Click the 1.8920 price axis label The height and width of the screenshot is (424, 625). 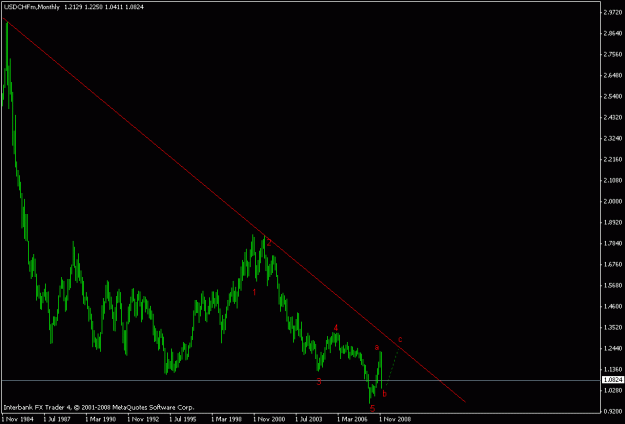(x=611, y=222)
